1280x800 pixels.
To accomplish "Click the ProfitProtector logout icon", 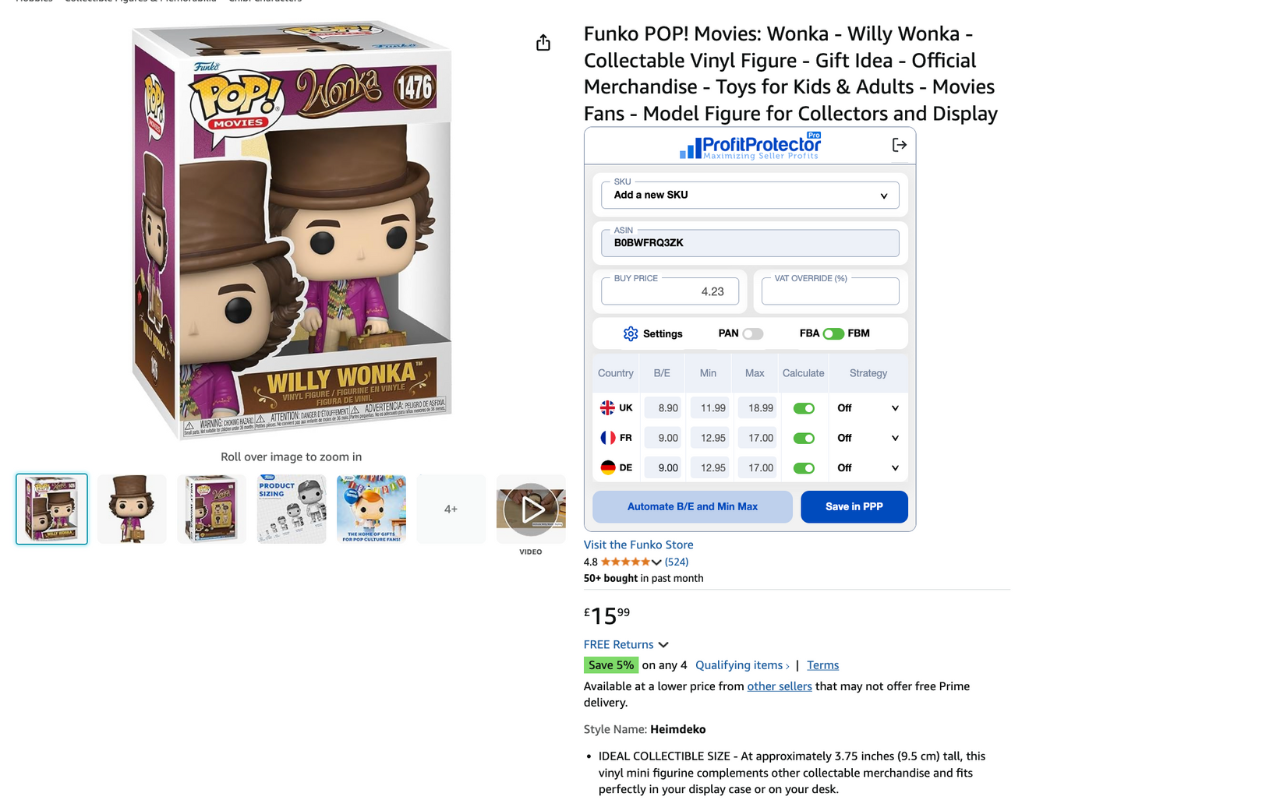I will pyautogui.click(x=899, y=145).
